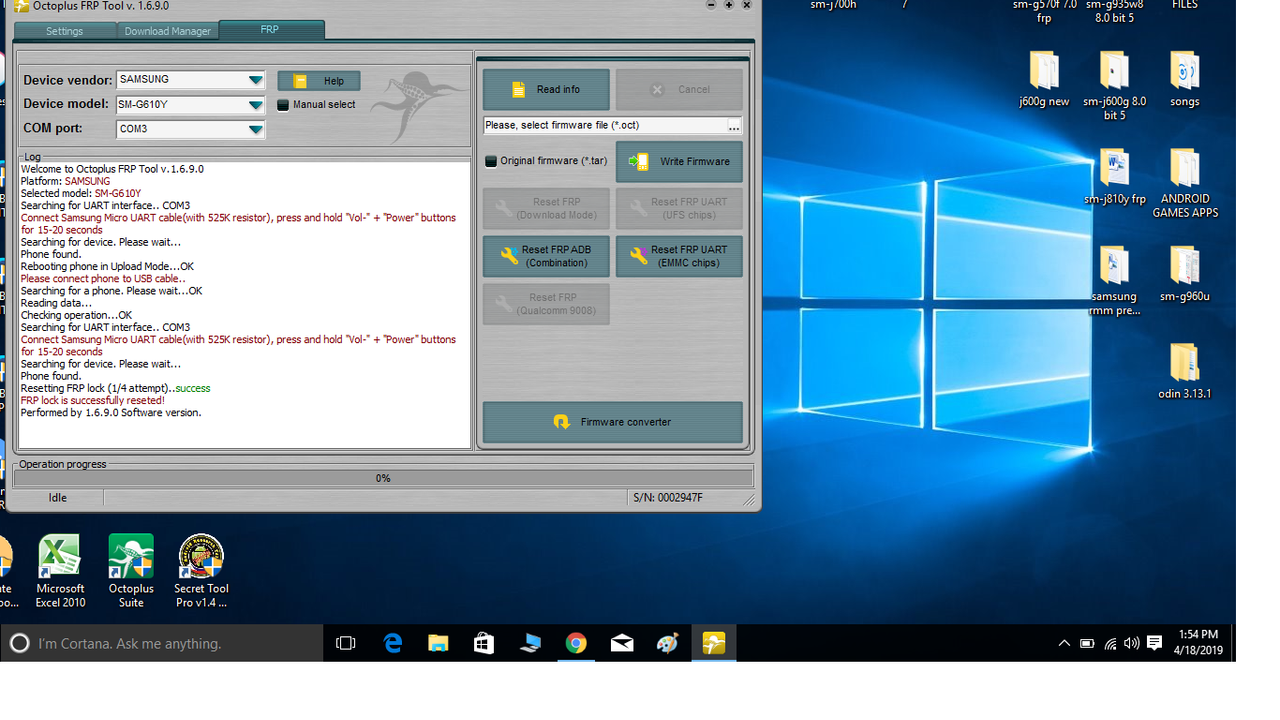Open the Paint app from the taskbar

coord(668,643)
